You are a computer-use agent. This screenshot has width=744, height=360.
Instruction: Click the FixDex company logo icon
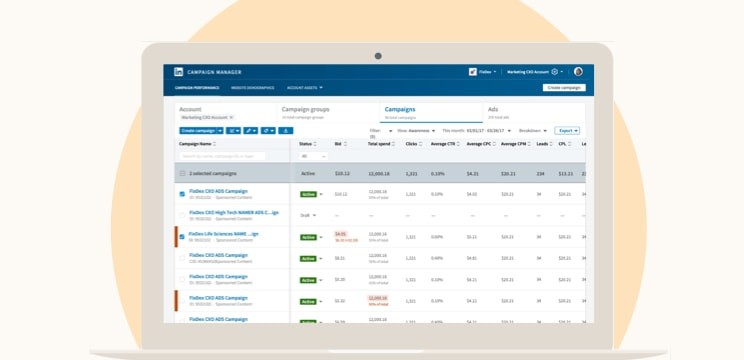pos(473,72)
